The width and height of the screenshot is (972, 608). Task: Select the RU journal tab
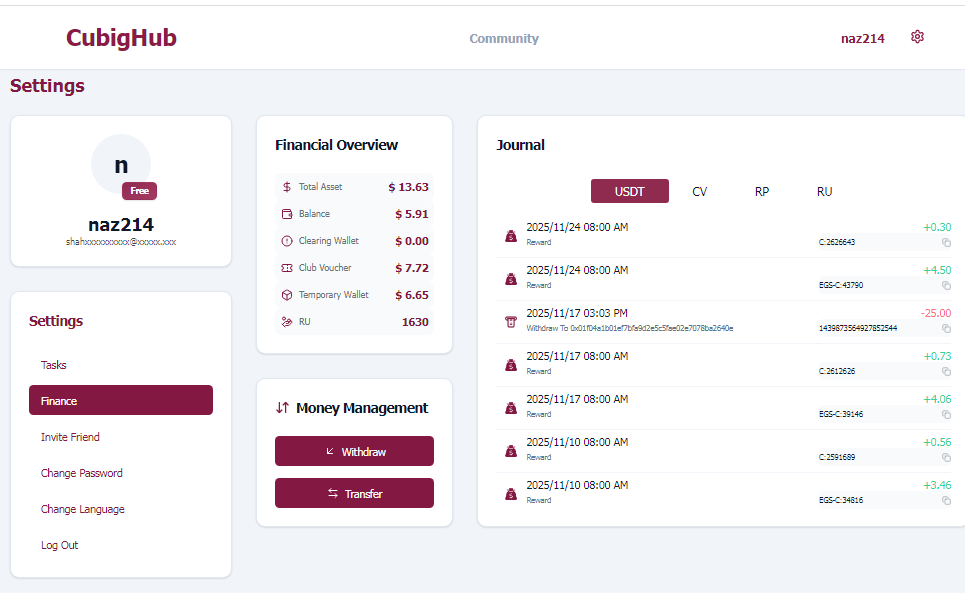point(824,192)
